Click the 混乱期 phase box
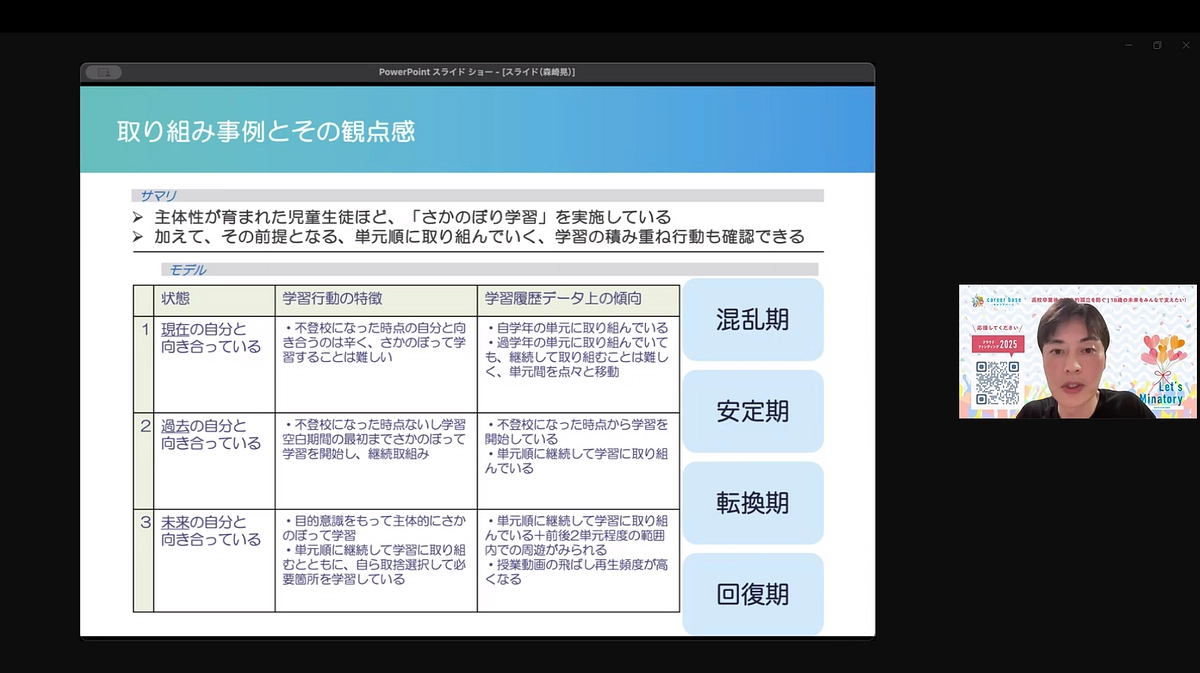Screen dimensions: 1200x673 [753, 321]
